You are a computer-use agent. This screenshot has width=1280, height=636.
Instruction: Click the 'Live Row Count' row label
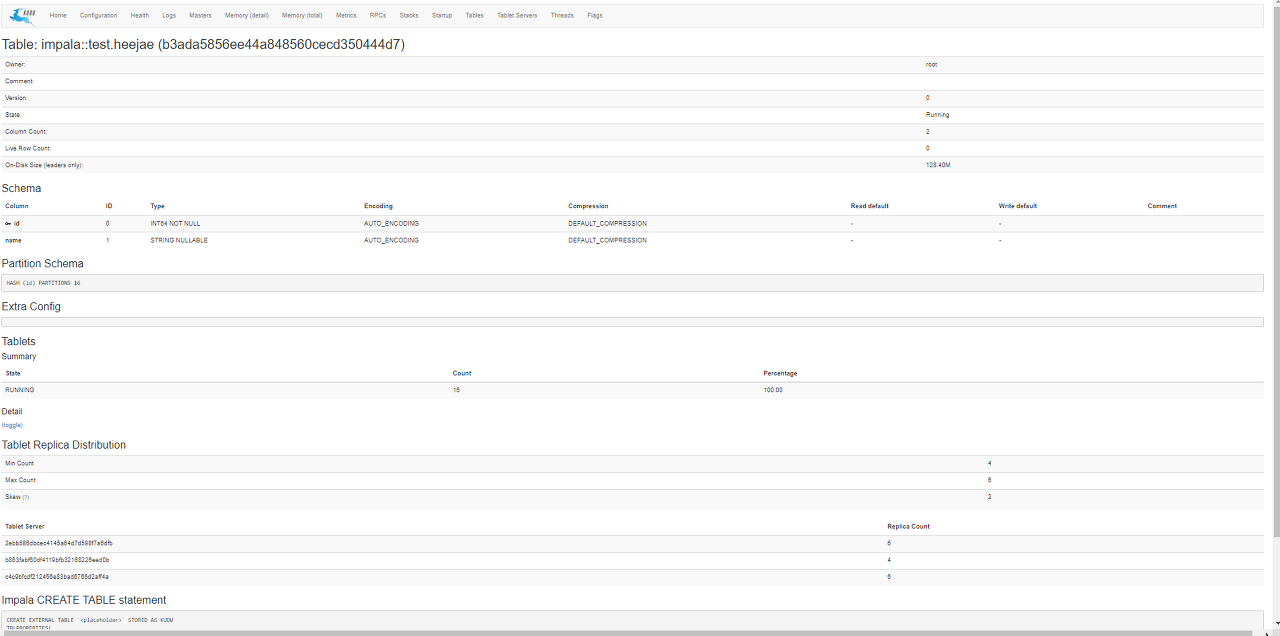tap(28, 148)
